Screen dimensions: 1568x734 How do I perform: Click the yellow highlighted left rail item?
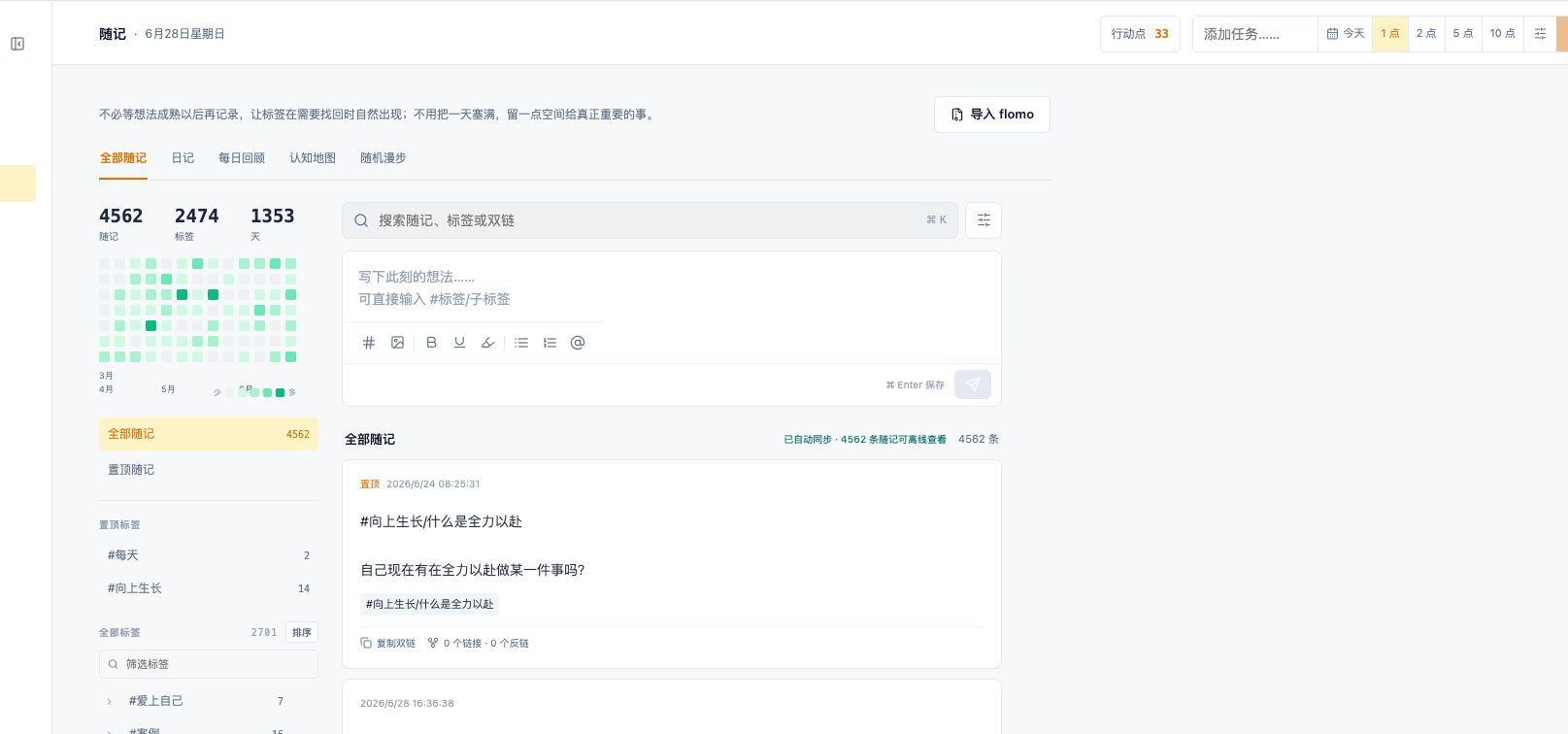click(17, 183)
